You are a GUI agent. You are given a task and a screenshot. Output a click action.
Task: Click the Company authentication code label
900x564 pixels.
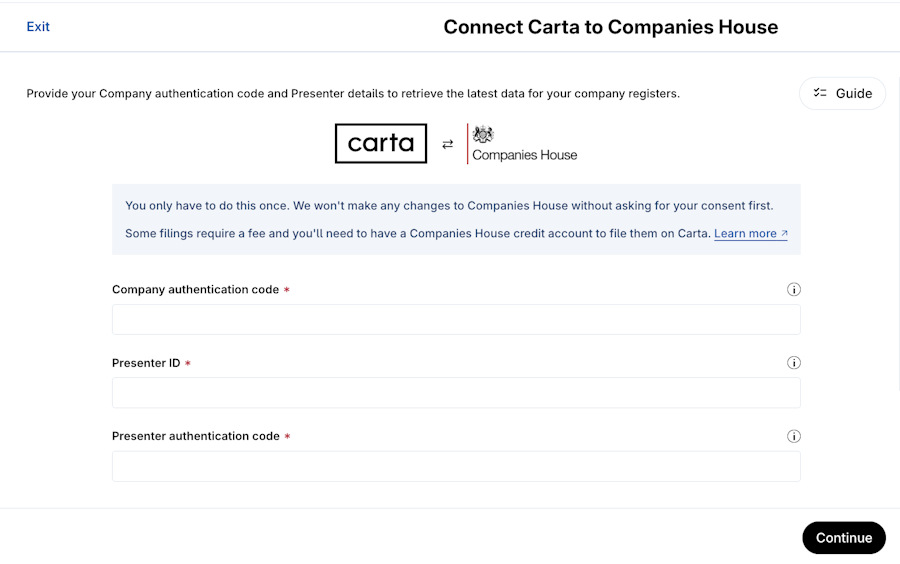pos(195,290)
